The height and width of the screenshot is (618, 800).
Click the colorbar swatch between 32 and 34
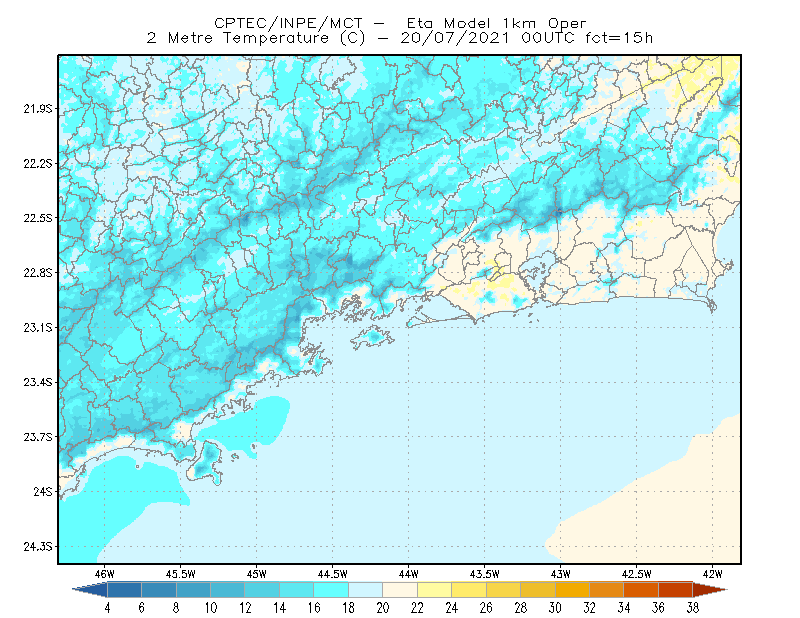(607, 589)
